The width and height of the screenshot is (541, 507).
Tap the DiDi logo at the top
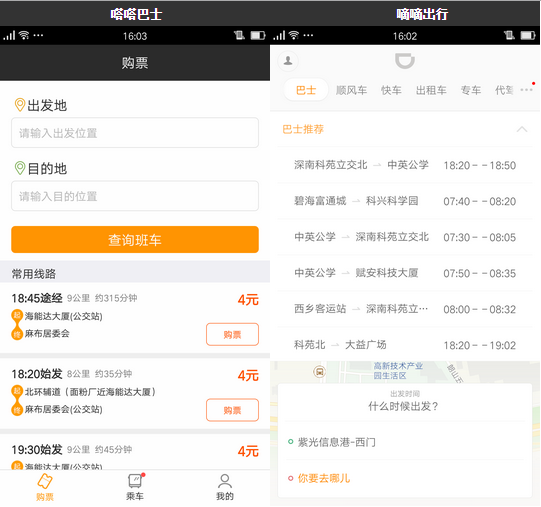[405, 61]
